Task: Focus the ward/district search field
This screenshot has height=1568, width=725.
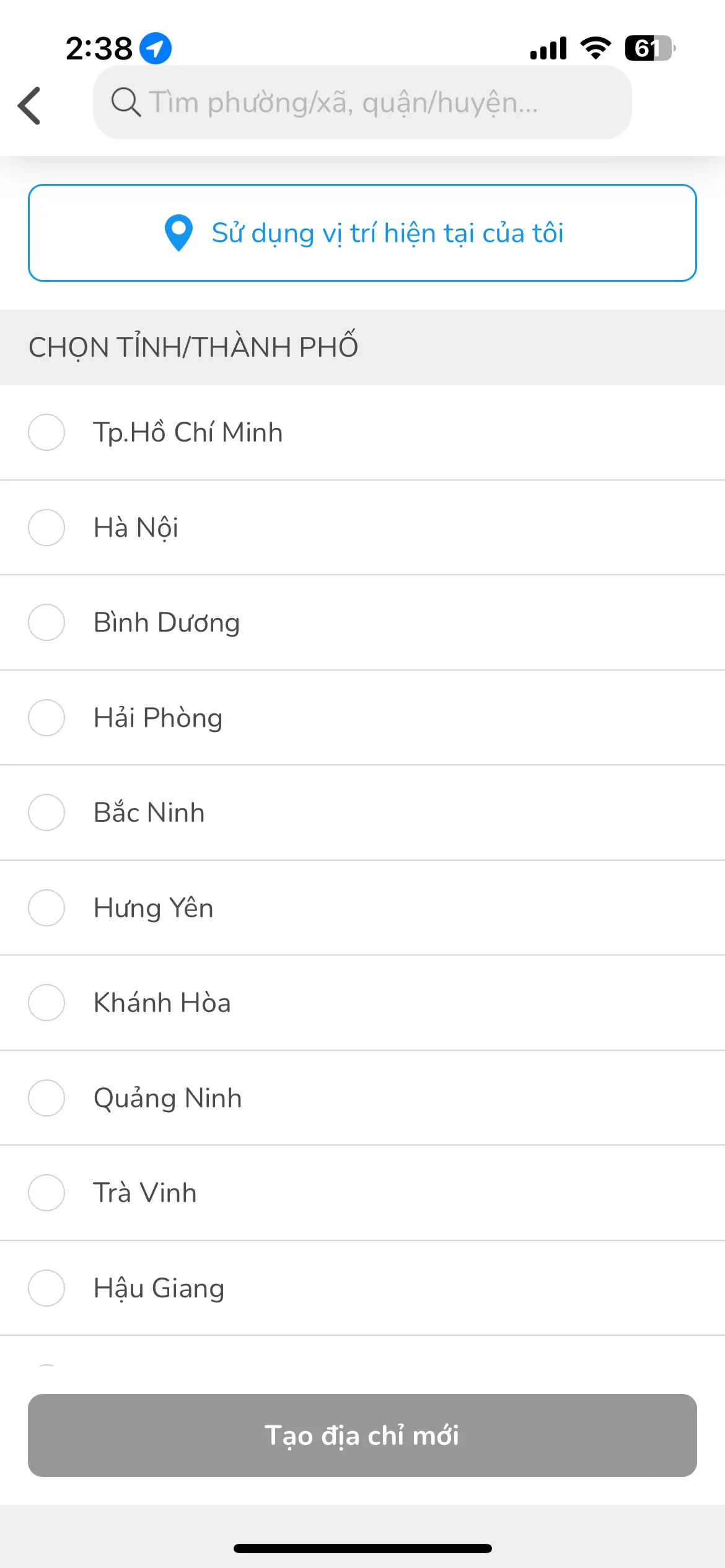Action: (362, 102)
